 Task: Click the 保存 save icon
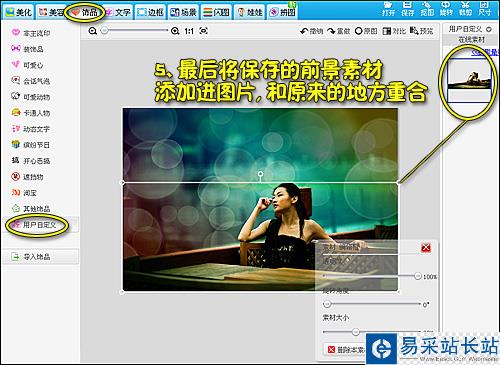pyautogui.click(x=407, y=9)
